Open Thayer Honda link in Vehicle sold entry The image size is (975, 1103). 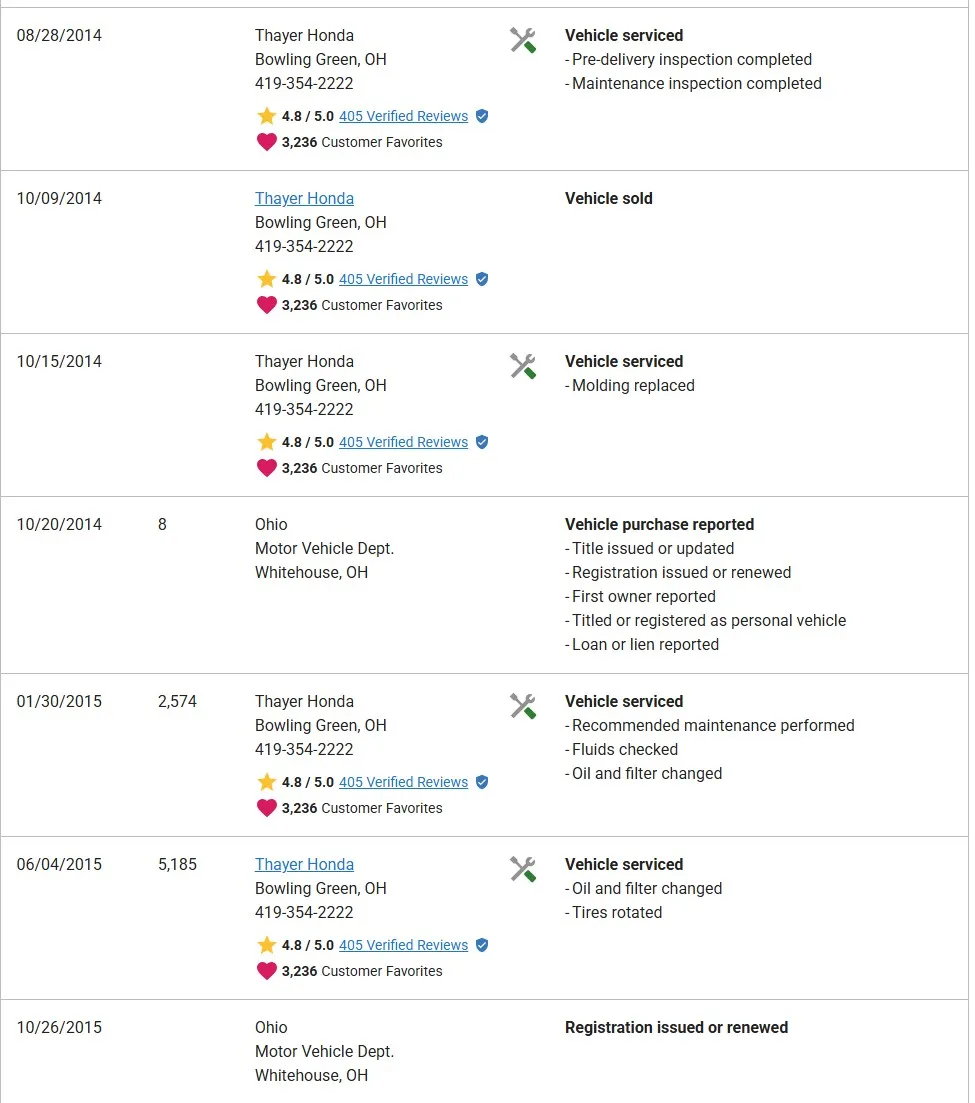[x=304, y=198]
